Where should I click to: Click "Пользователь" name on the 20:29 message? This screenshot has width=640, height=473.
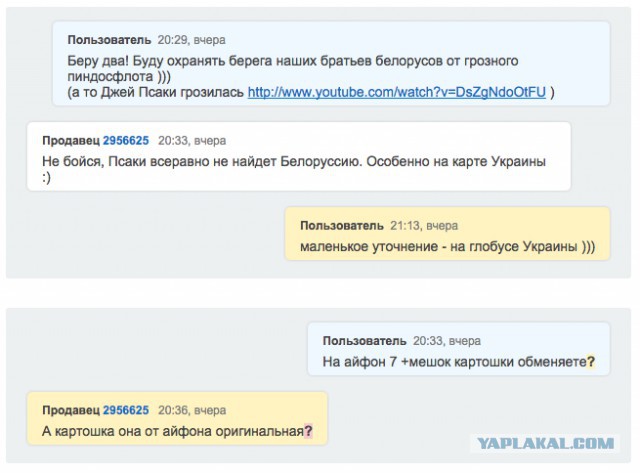point(109,40)
